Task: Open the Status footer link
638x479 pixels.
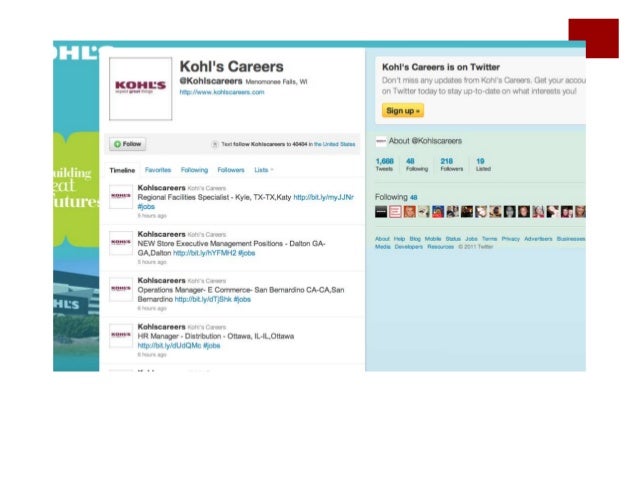Action: point(453,239)
